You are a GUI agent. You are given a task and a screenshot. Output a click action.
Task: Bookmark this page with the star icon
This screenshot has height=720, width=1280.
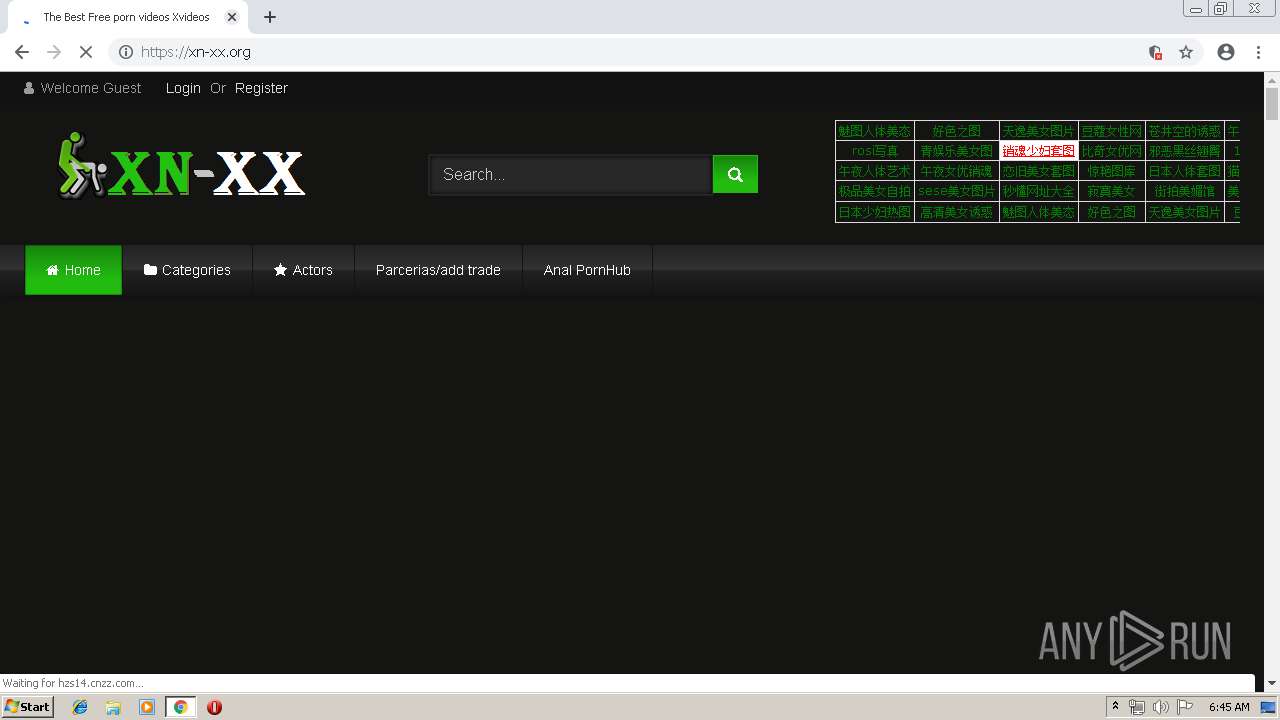click(1186, 52)
